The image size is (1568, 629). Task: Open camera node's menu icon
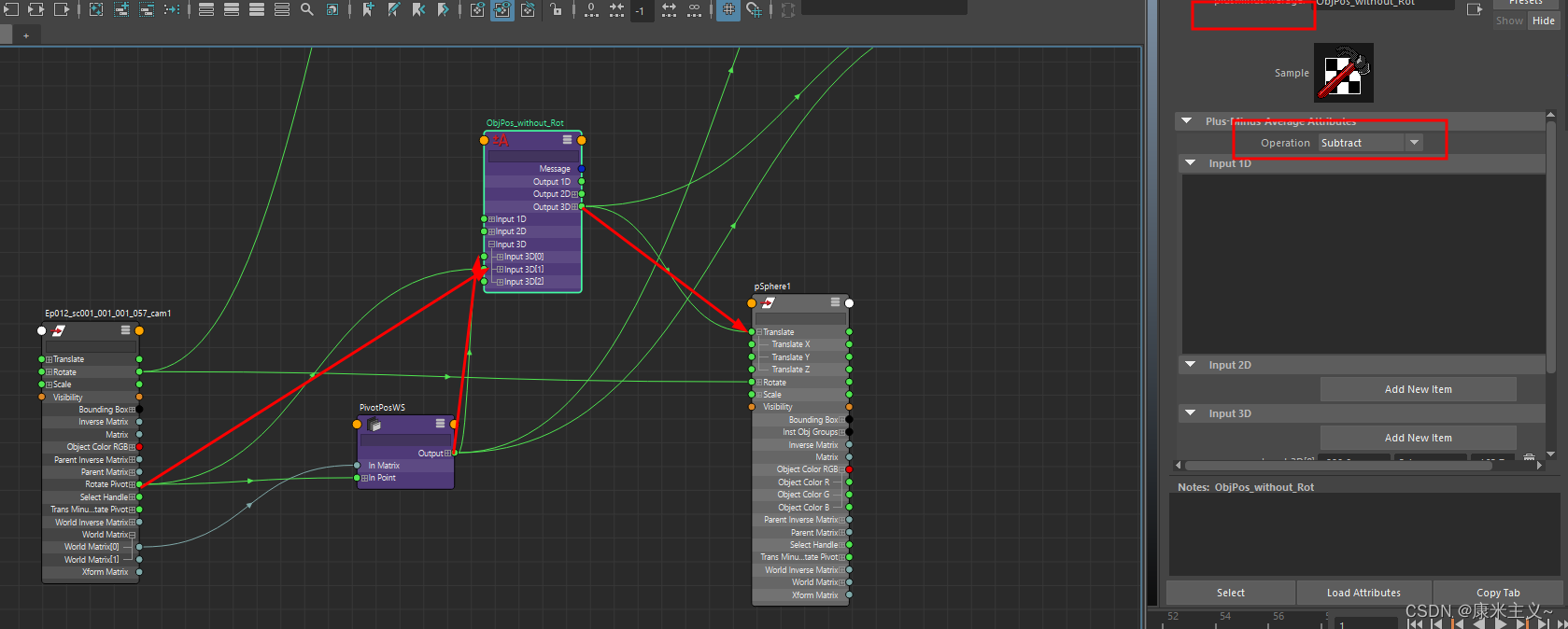[125, 330]
